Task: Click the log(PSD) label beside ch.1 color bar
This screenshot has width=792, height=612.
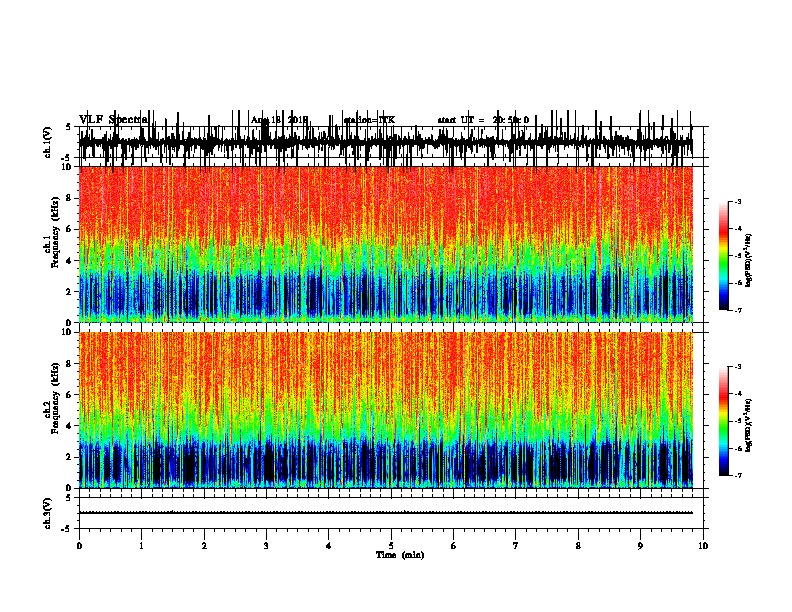Action: 749,260
